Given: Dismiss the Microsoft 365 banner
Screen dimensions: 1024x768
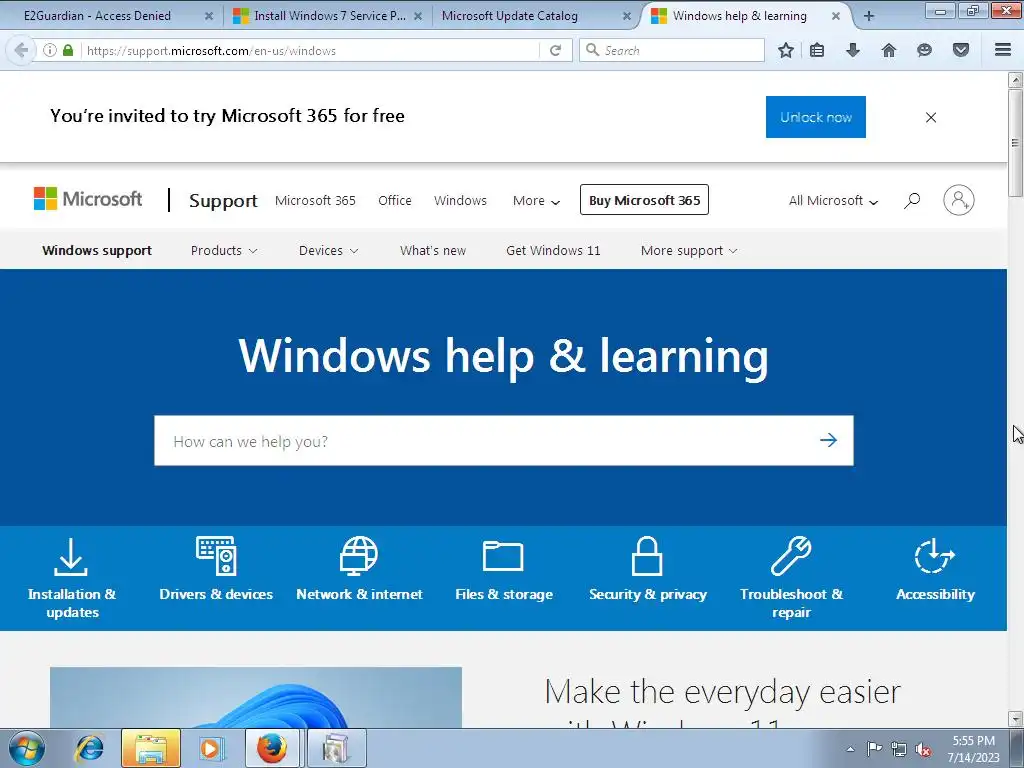Looking at the screenshot, I should coord(931,118).
